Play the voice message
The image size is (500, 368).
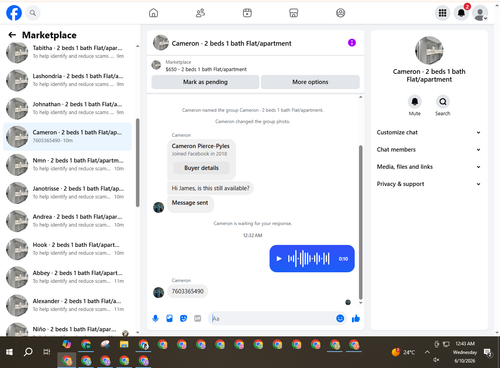pos(279,259)
